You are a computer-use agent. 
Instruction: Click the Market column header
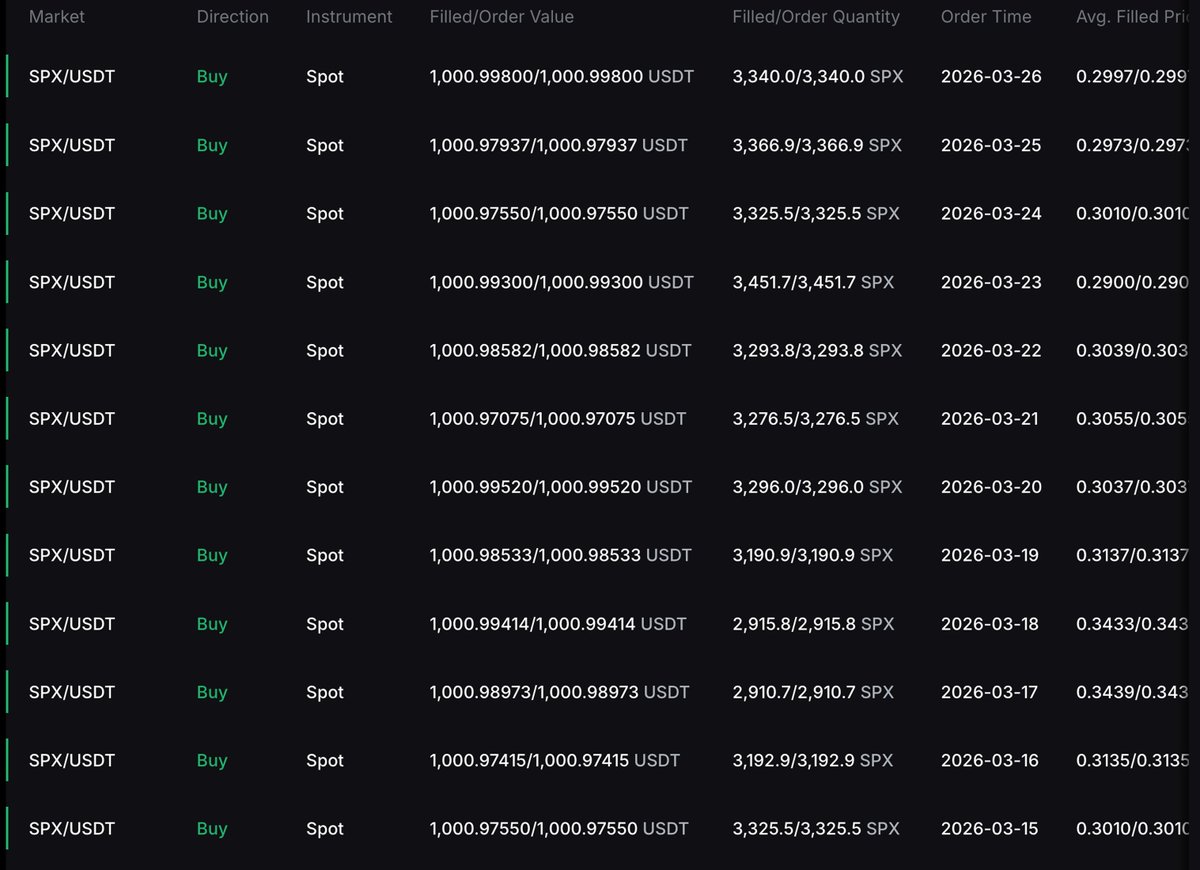57,16
